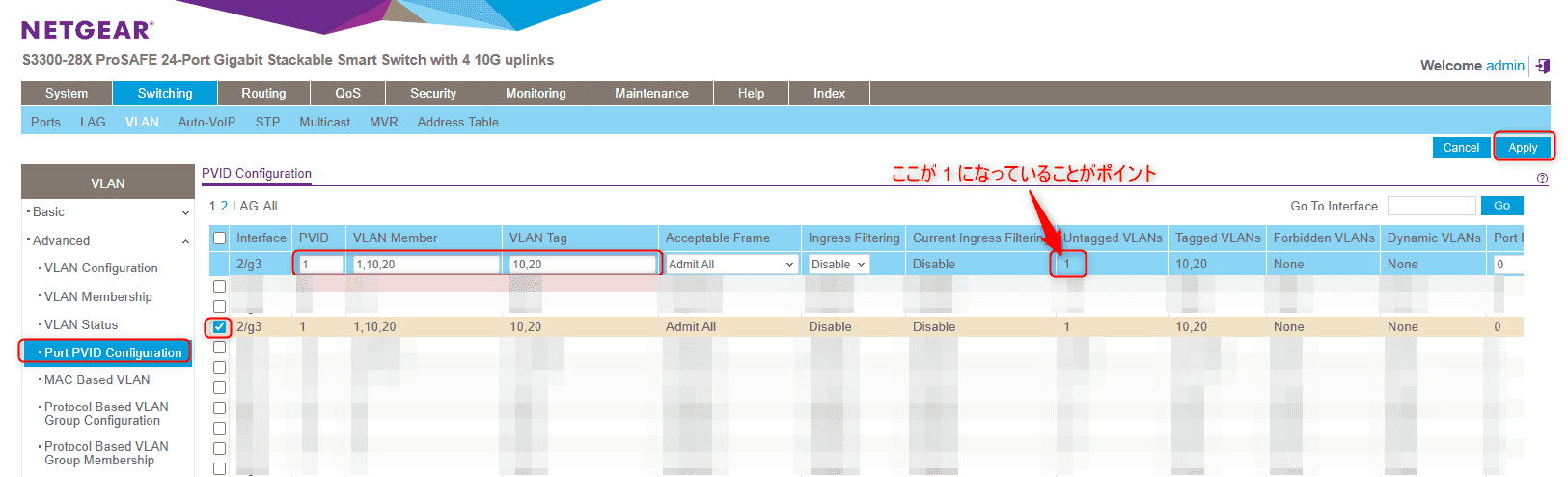Select the MVR submenu
Viewport: 1568px width, 477px height.
[x=383, y=123]
